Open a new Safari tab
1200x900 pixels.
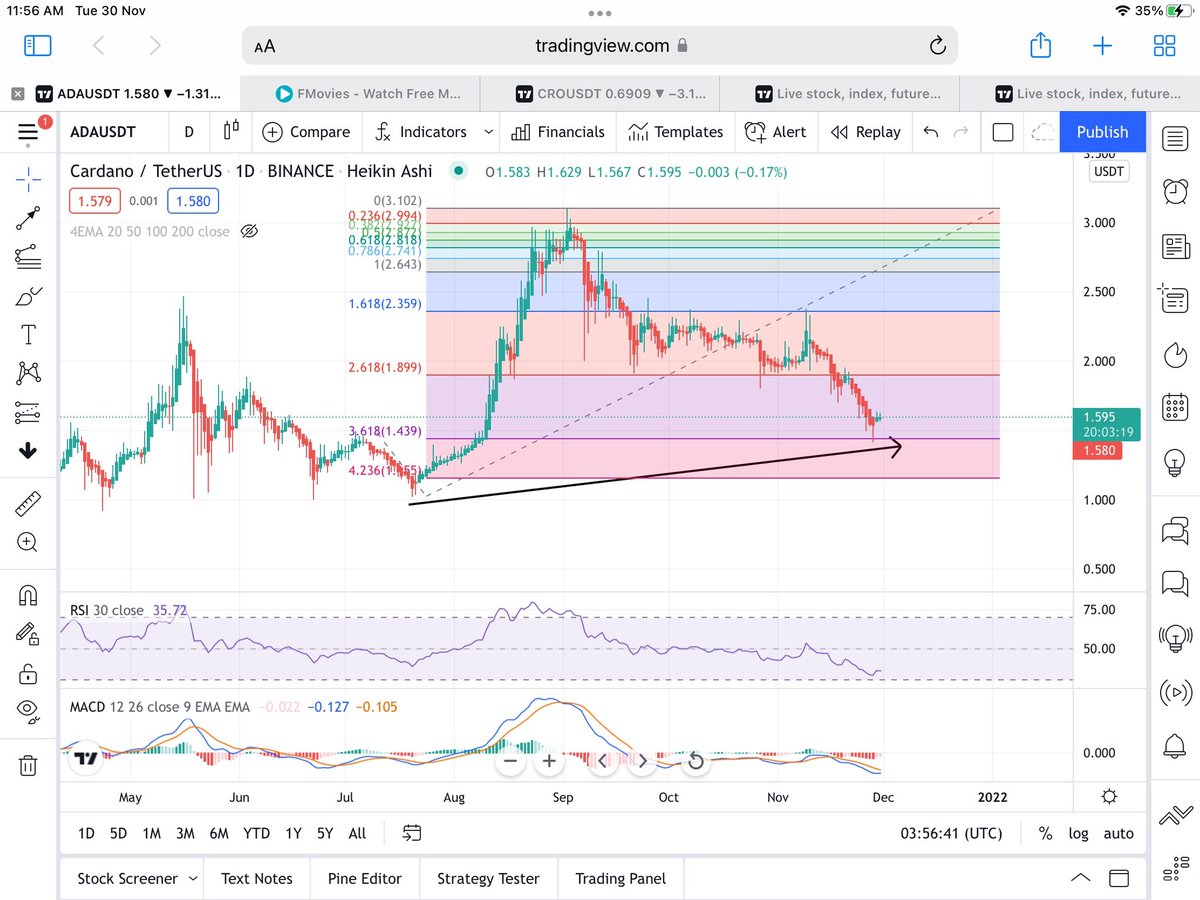1102,45
